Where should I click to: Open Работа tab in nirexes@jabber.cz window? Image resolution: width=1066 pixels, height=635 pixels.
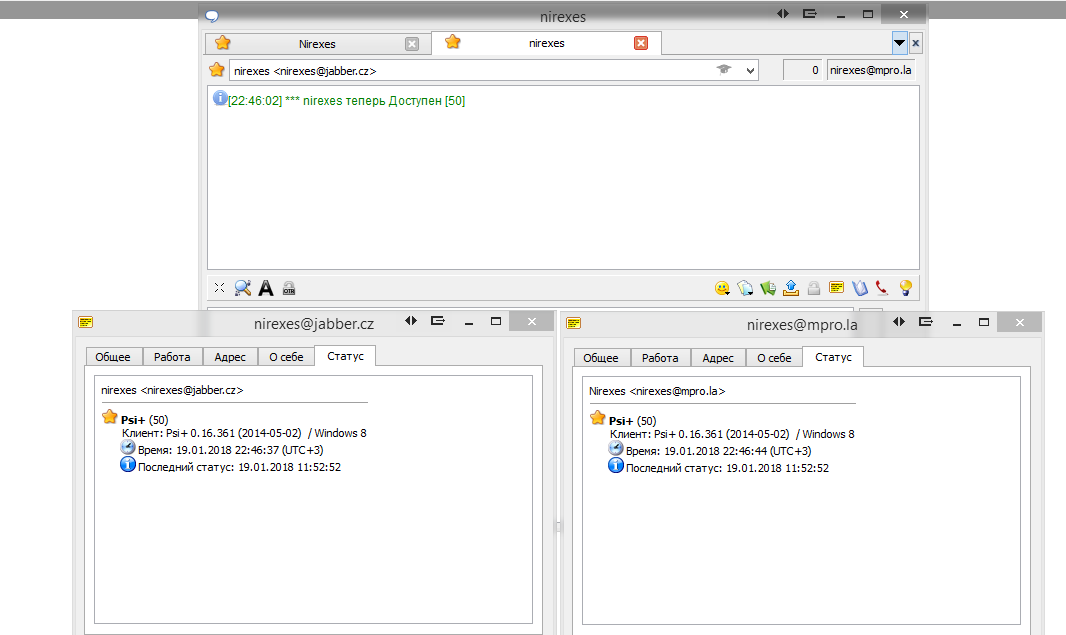coord(172,357)
